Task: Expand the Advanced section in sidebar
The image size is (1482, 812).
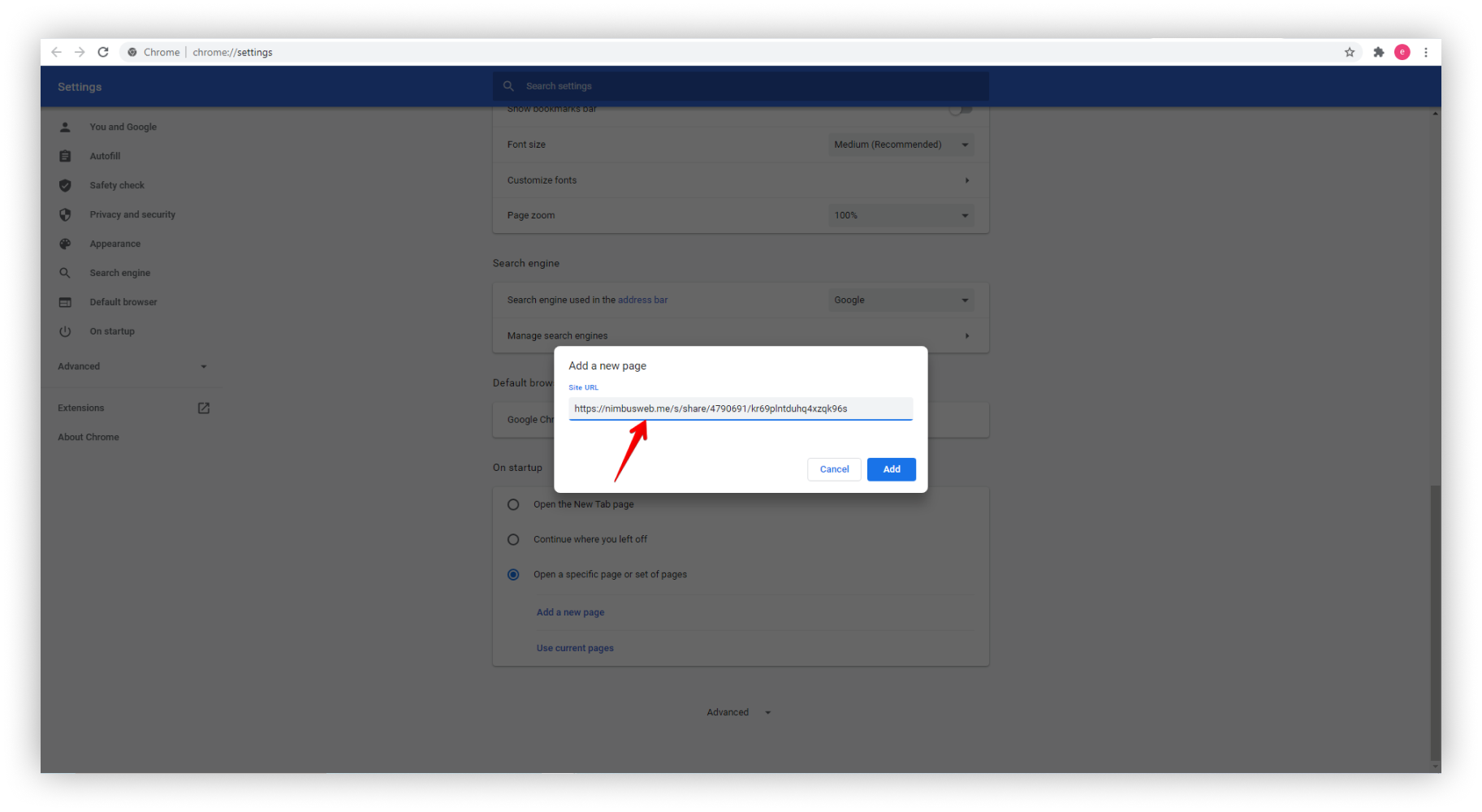Action: [x=132, y=366]
